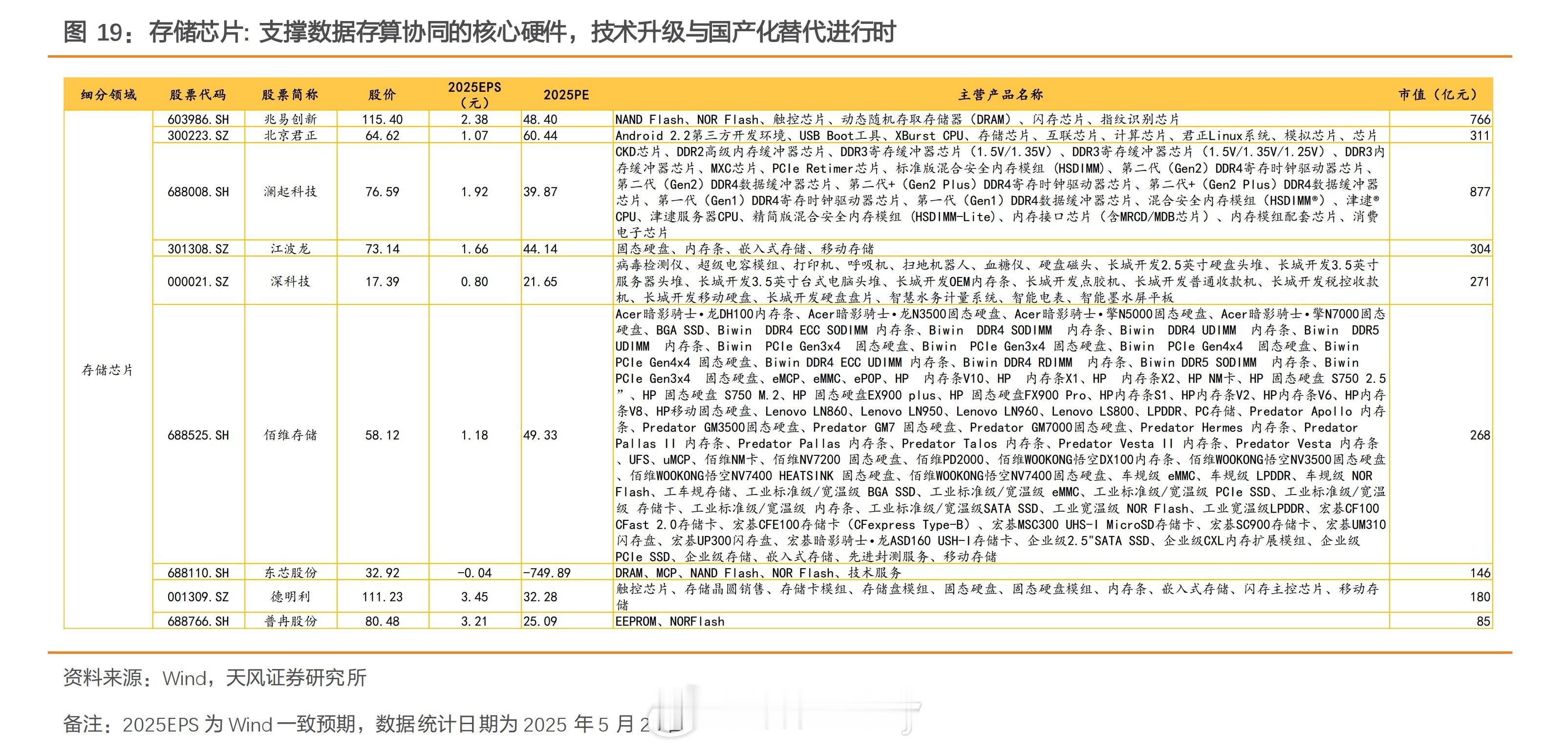Click the market cap value 766

click(1480, 119)
